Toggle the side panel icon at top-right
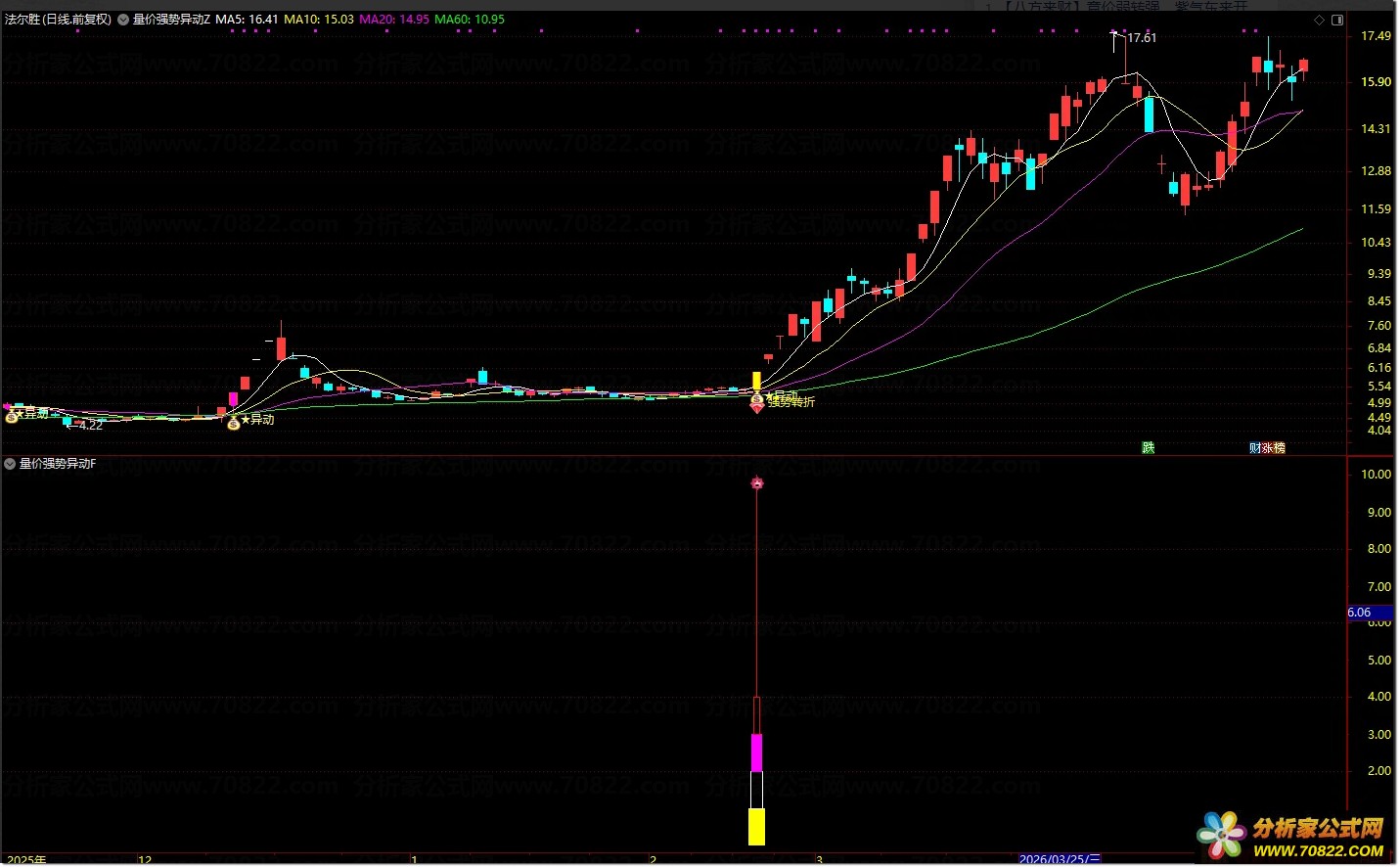 pos(1337,20)
